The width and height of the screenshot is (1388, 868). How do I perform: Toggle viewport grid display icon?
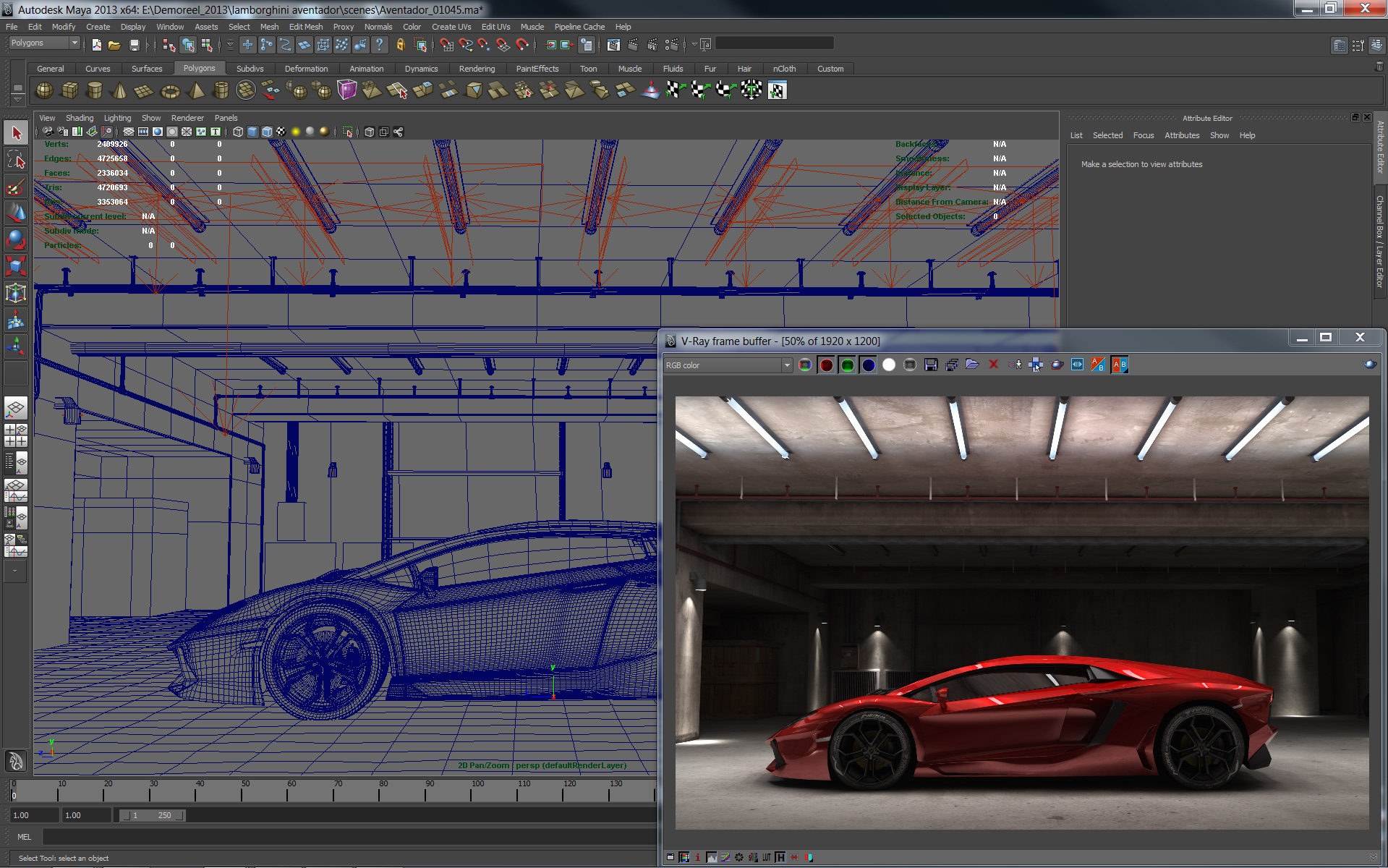(129, 132)
